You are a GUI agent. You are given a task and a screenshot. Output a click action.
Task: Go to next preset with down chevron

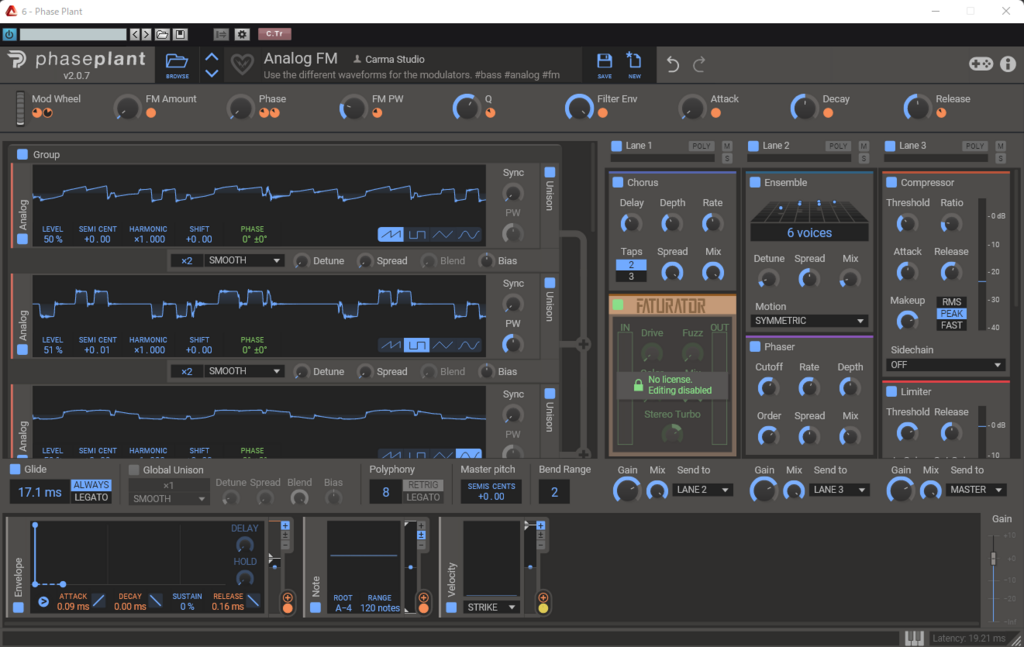pyautogui.click(x=212, y=73)
